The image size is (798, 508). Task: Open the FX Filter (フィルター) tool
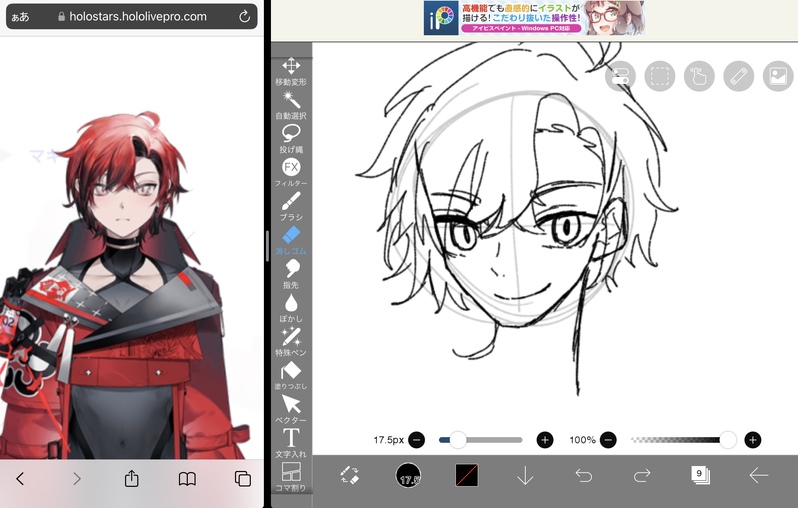pyautogui.click(x=291, y=172)
